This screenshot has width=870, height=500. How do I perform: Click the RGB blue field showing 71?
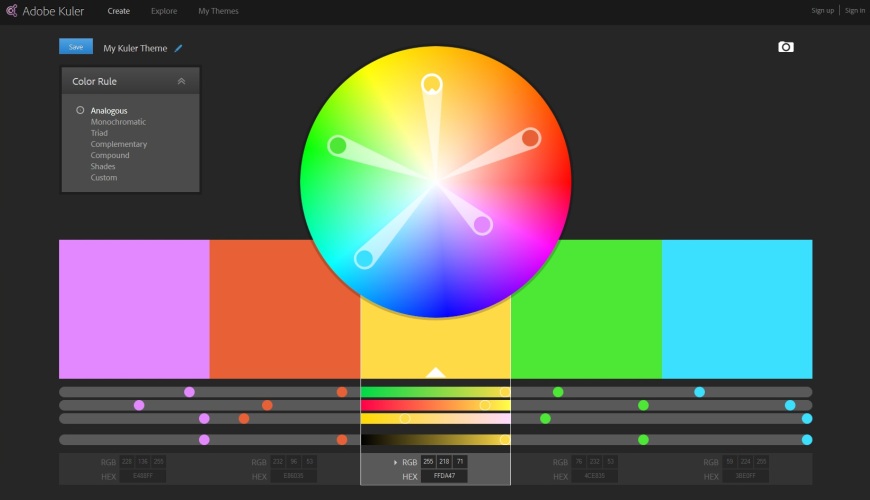(x=460, y=462)
